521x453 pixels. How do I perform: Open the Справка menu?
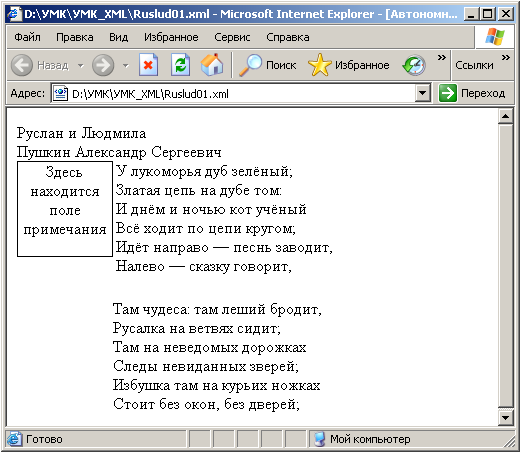pos(288,37)
